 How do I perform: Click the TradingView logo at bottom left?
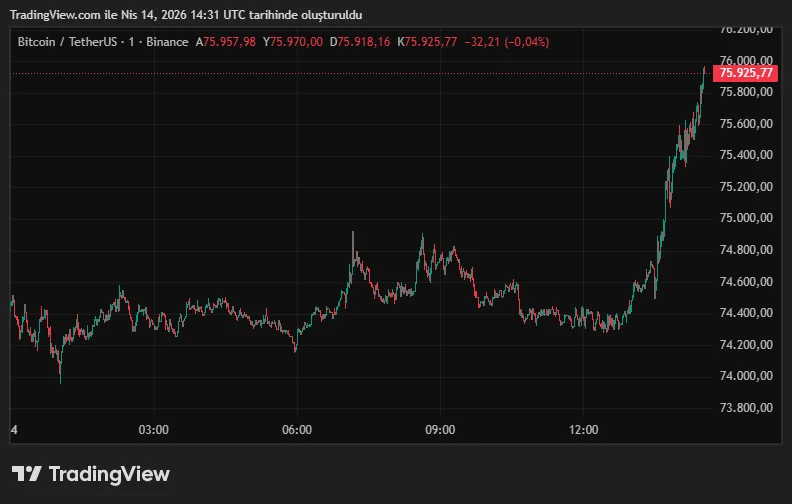tap(91, 474)
